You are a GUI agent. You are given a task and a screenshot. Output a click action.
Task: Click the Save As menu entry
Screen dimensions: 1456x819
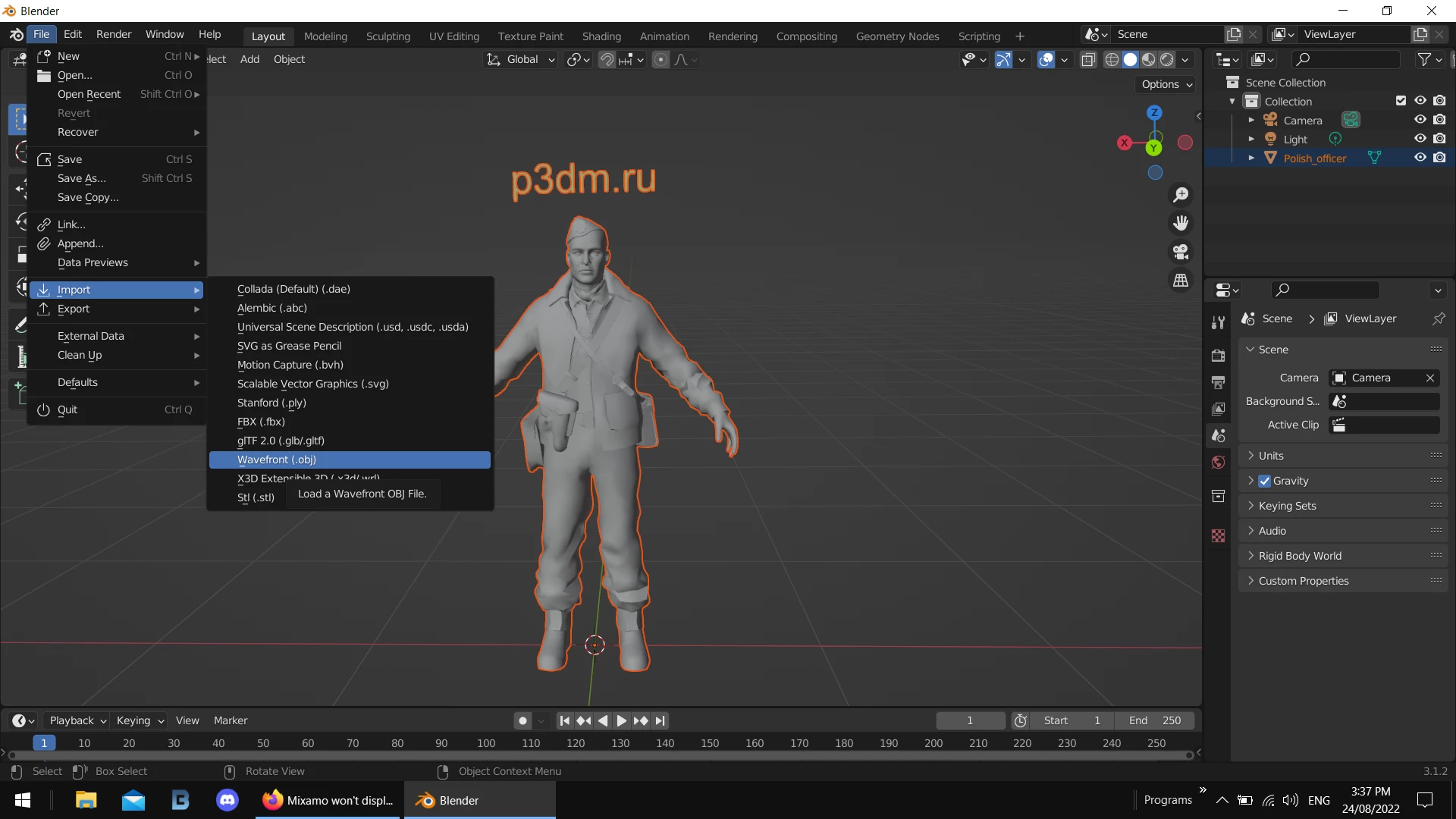point(82,178)
